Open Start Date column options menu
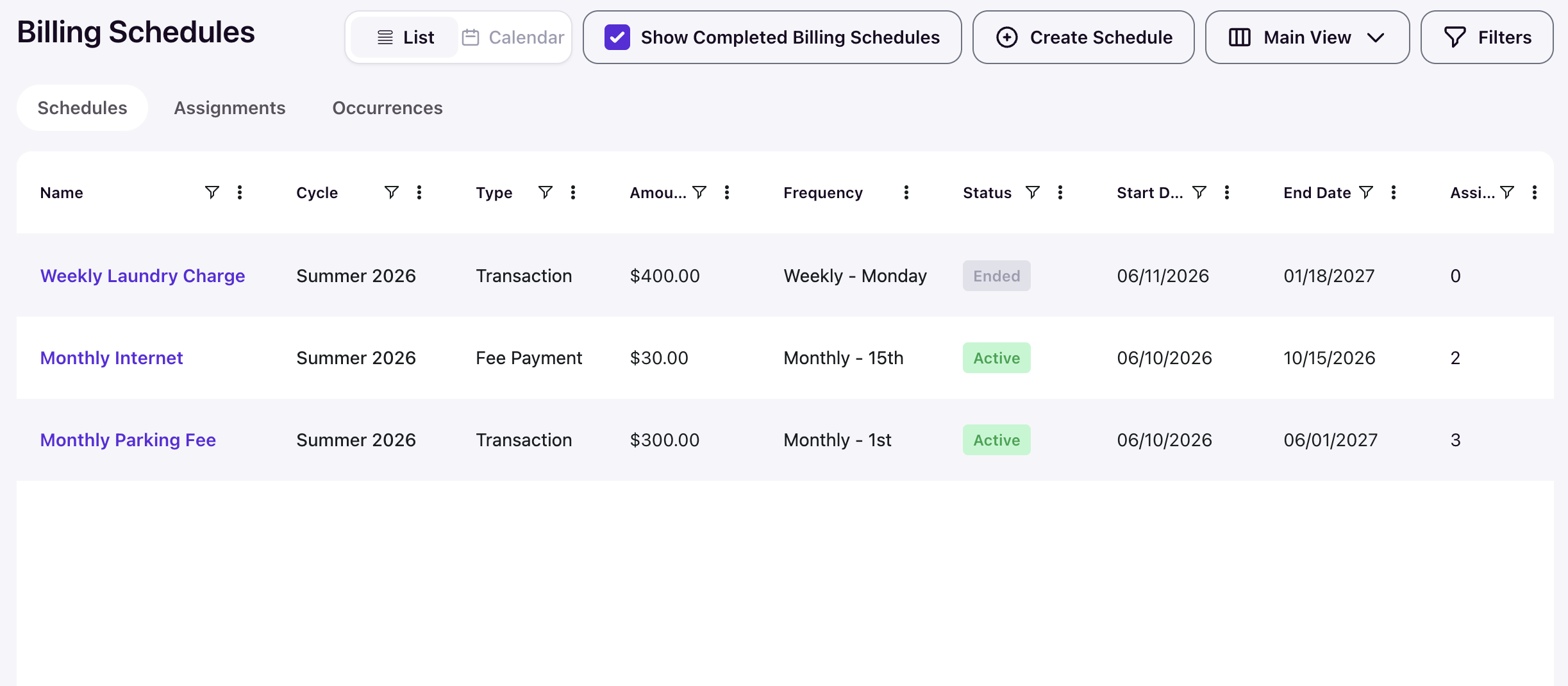This screenshot has height=686, width=1568. coord(1227,192)
